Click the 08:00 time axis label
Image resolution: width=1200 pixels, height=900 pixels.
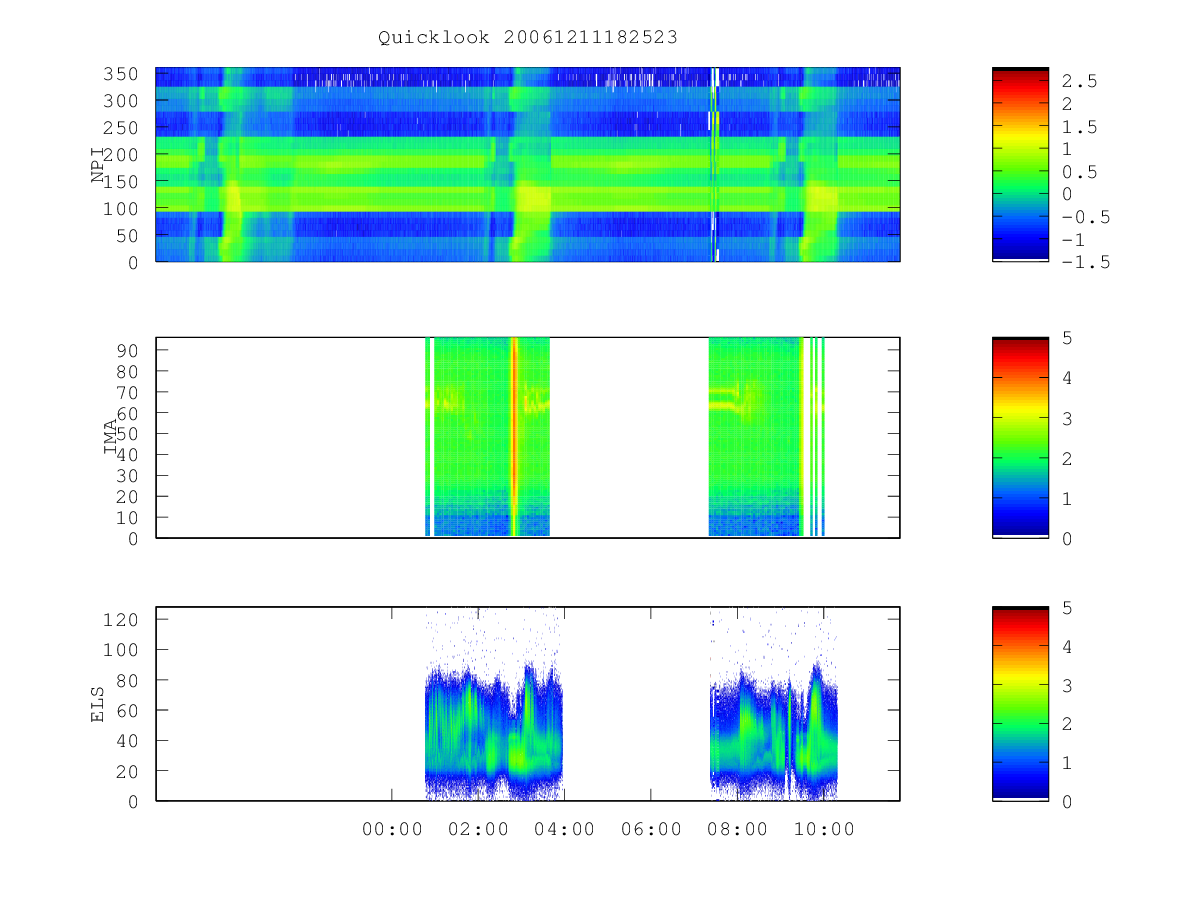click(x=738, y=829)
